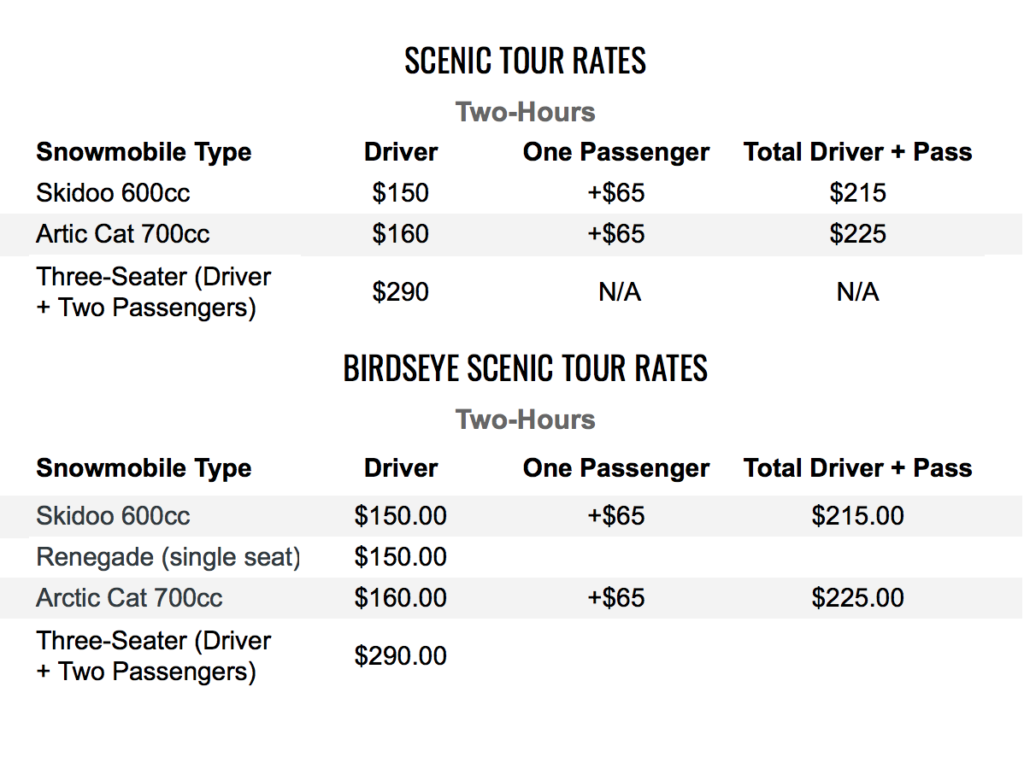The height and width of the screenshot is (769, 1024).
Task: Click the $225.00 Arctic Cat total
Action: click(x=857, y=598)
